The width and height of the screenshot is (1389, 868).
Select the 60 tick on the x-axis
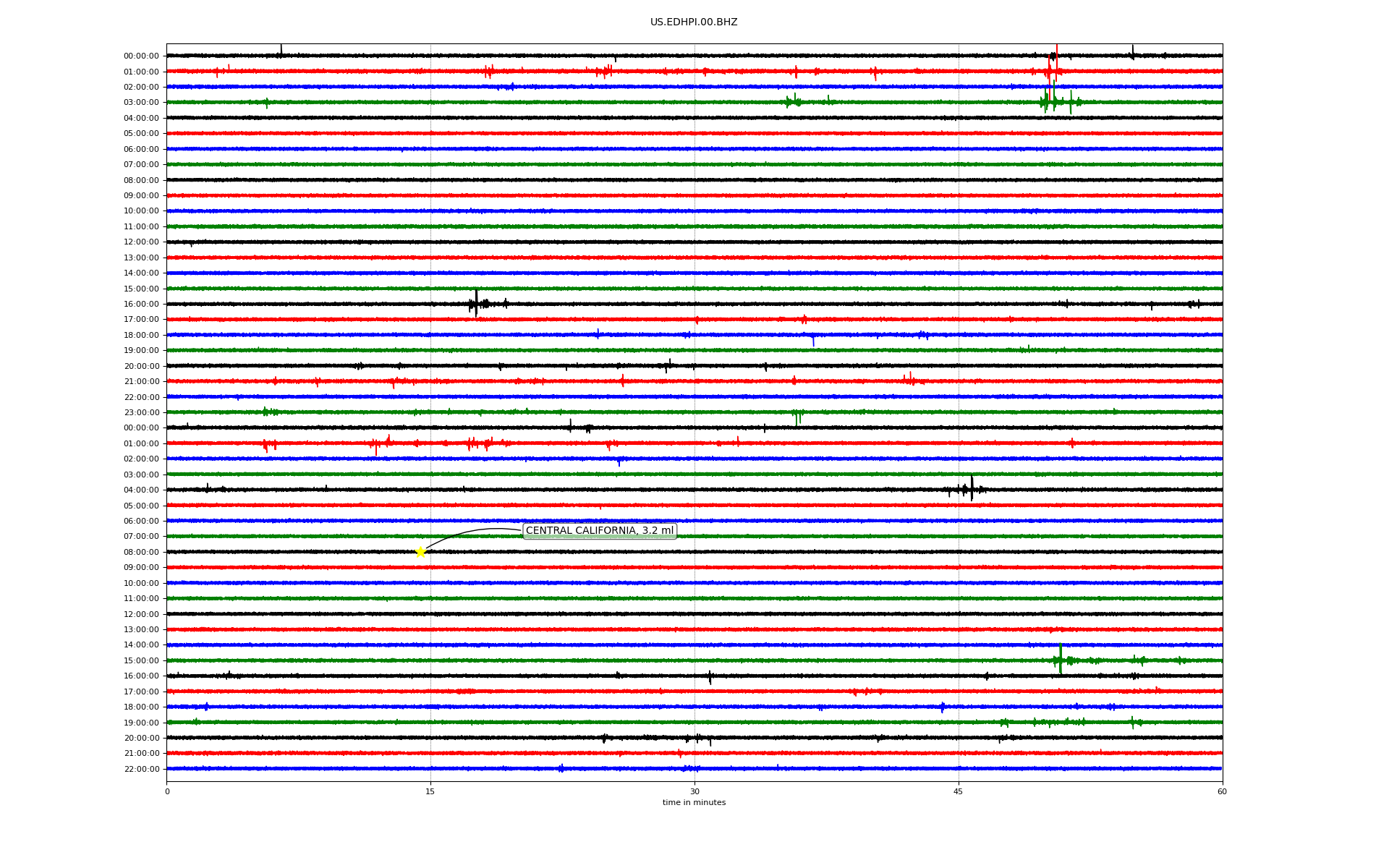1222,791
